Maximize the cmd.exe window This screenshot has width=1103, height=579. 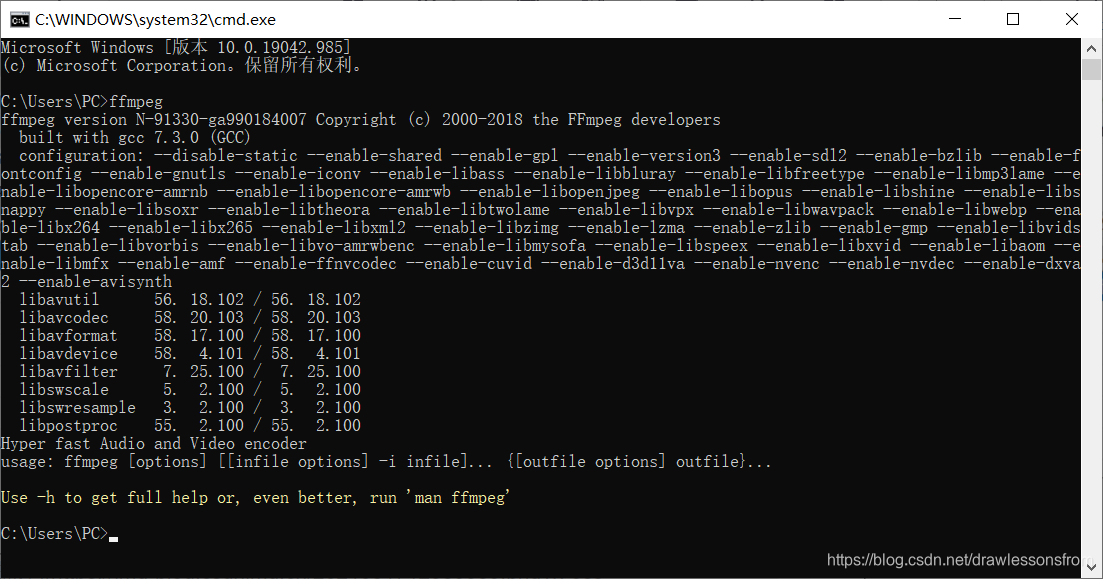coord(1013,19)
